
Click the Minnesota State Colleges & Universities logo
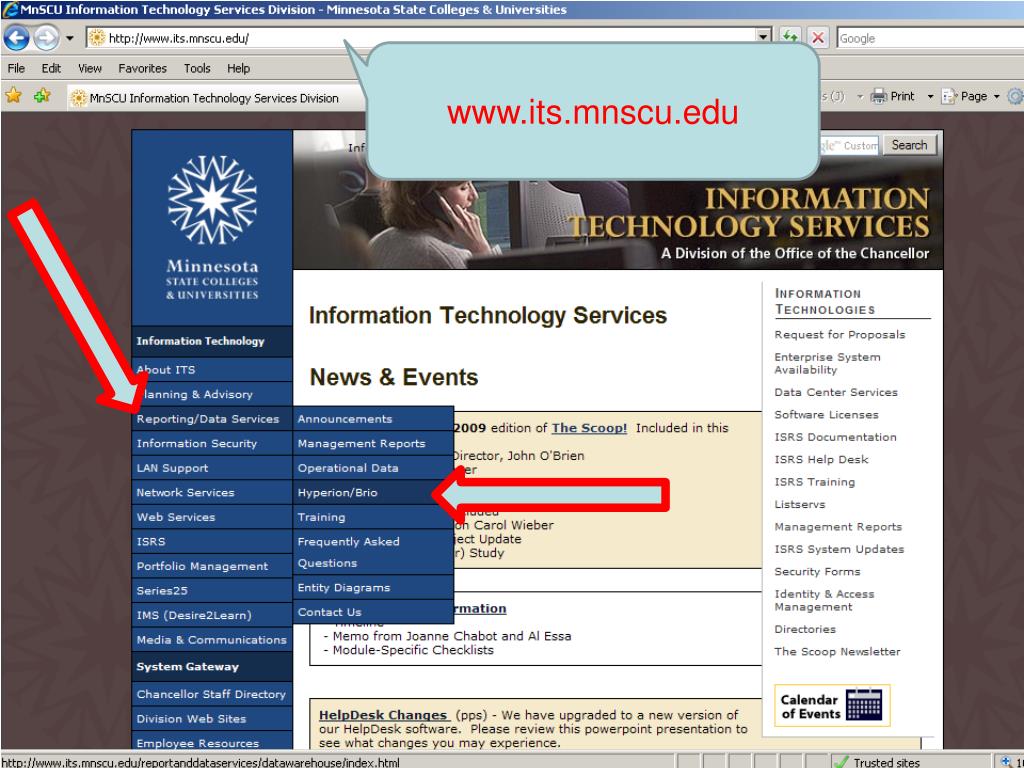212,227
